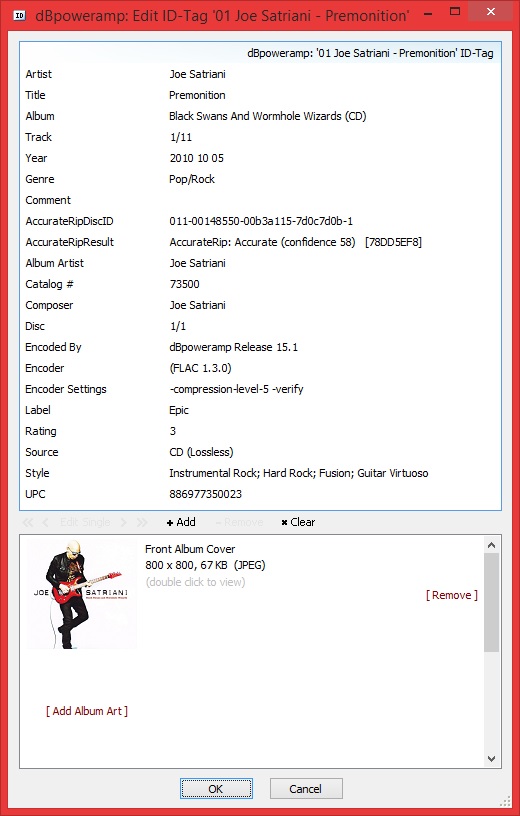
Task: Click the dBpoweramp ID title bar icon
Action: coord(19,15)
